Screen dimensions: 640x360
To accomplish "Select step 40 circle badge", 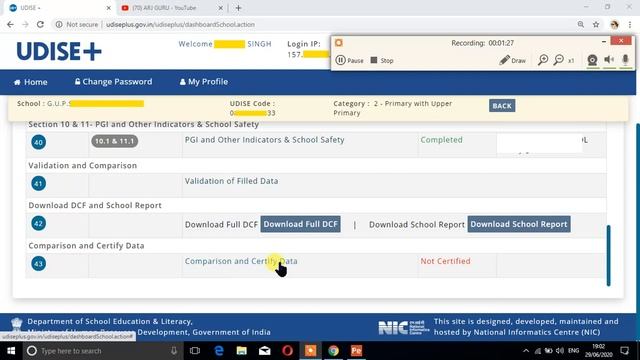I will tap(38, 142).
